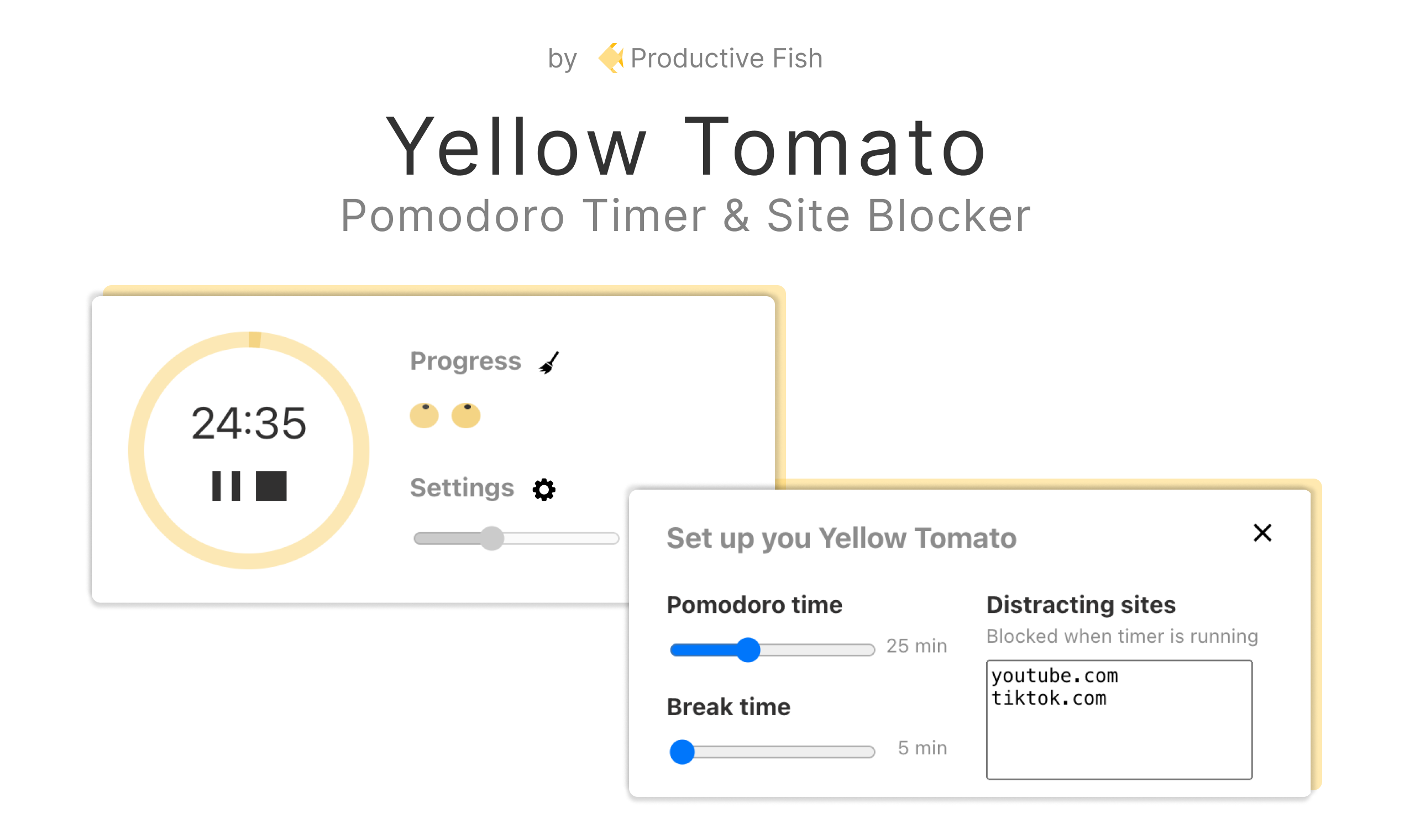The image size is (1415, 840).
Task: Click the second yellow tomato progress icon
Action: point(466,416)
